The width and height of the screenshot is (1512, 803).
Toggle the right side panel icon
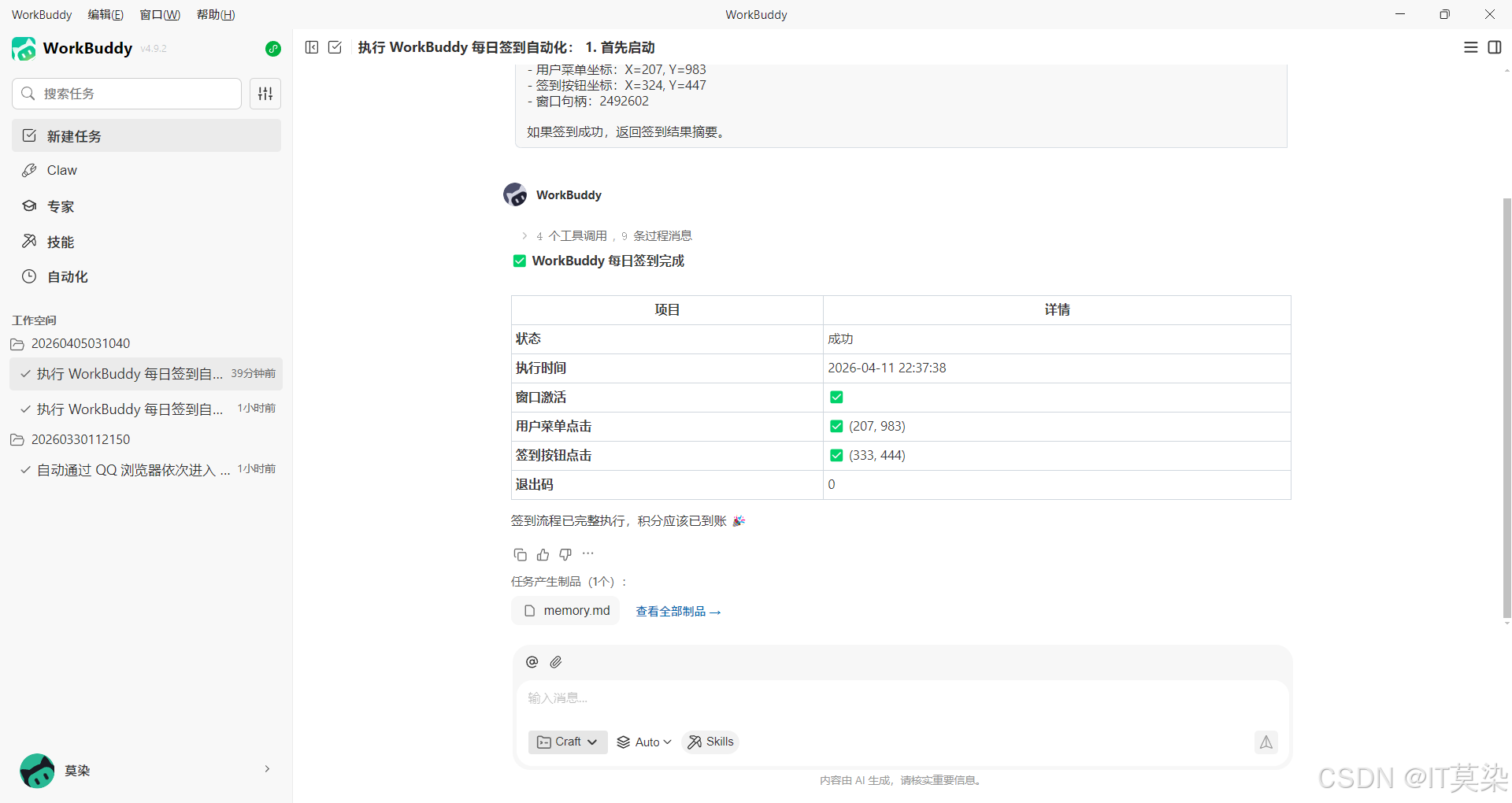1495,47
